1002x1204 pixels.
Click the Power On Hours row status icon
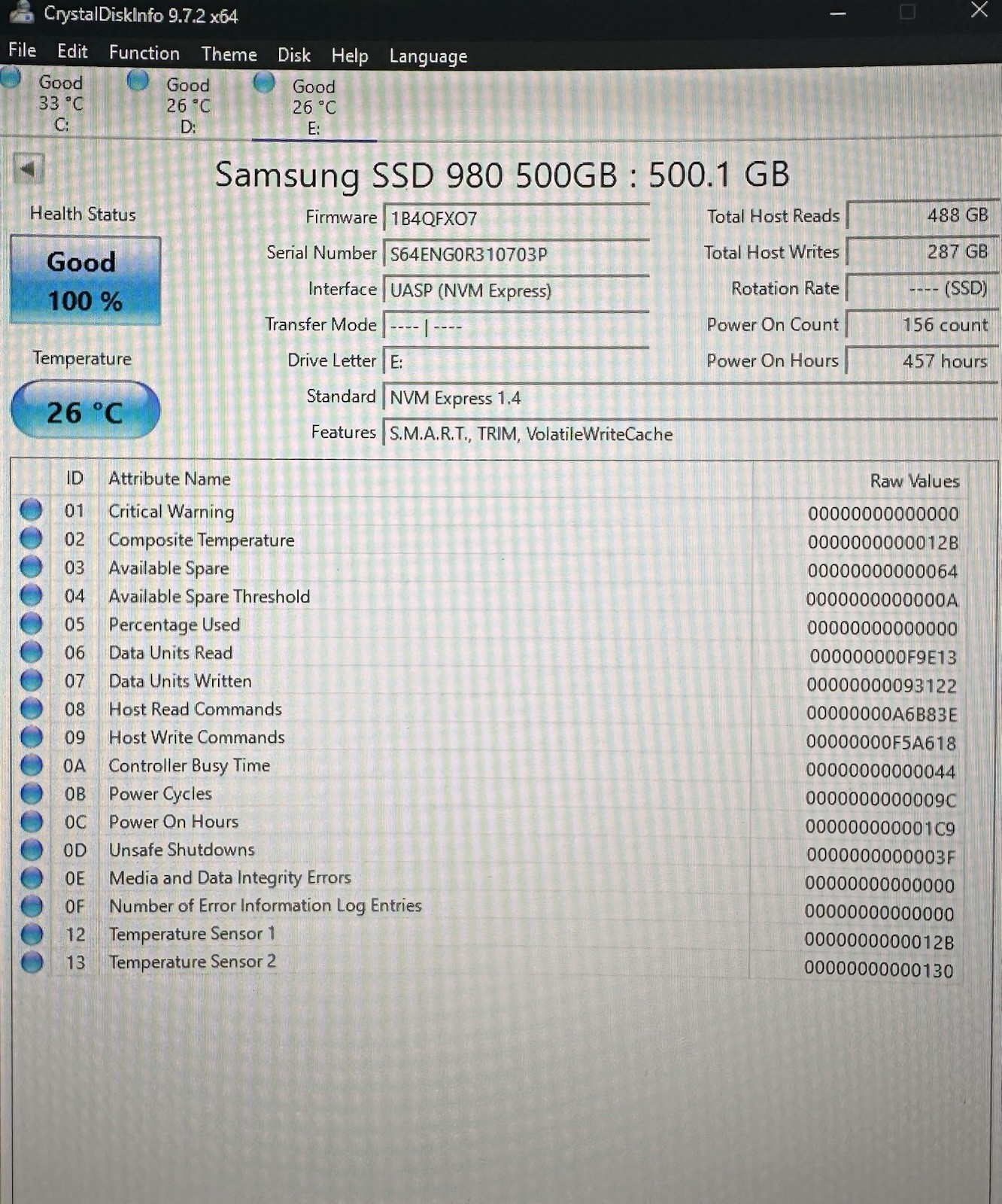(31, 821)
